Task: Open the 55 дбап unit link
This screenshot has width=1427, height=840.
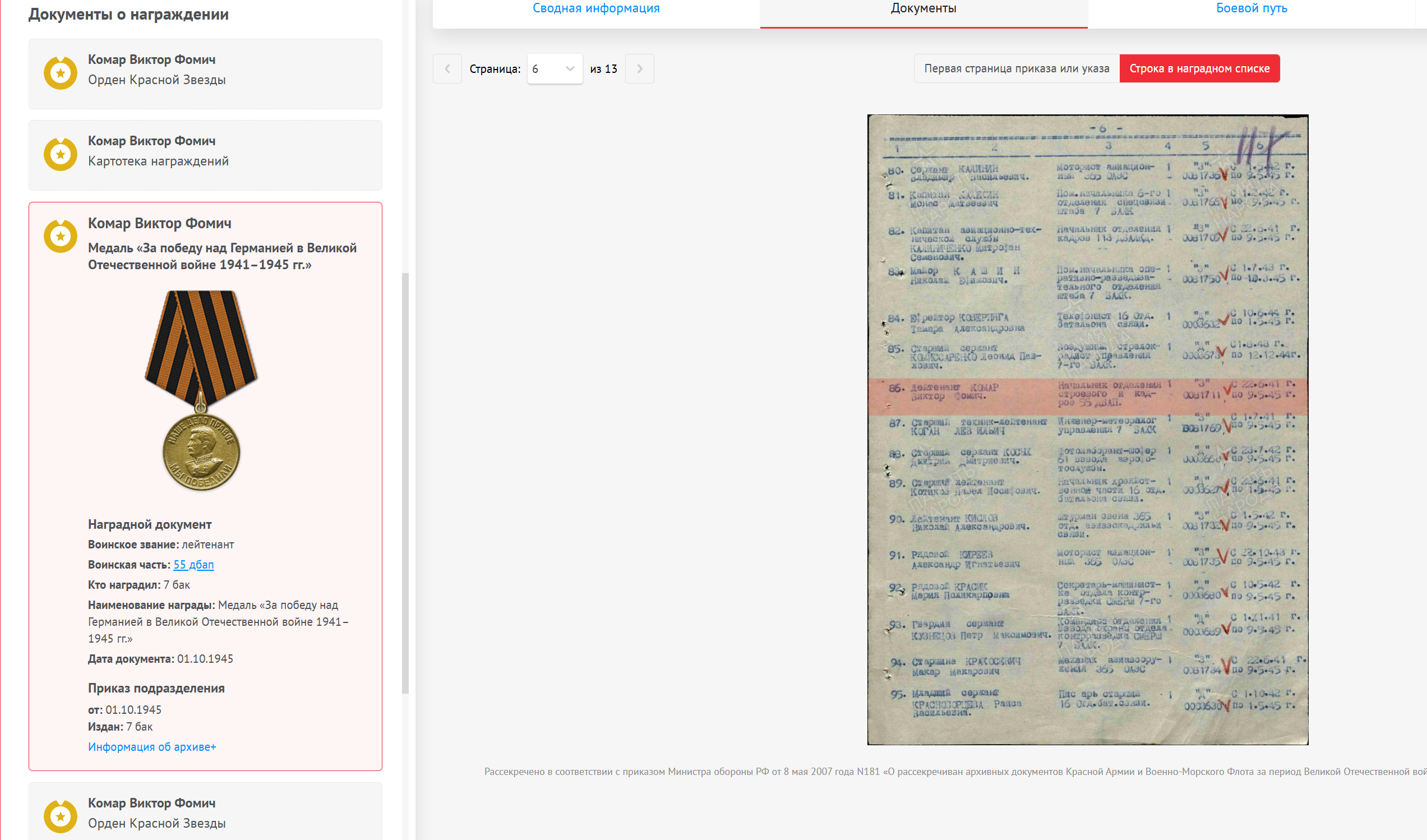Action: (x=193, y=564)
